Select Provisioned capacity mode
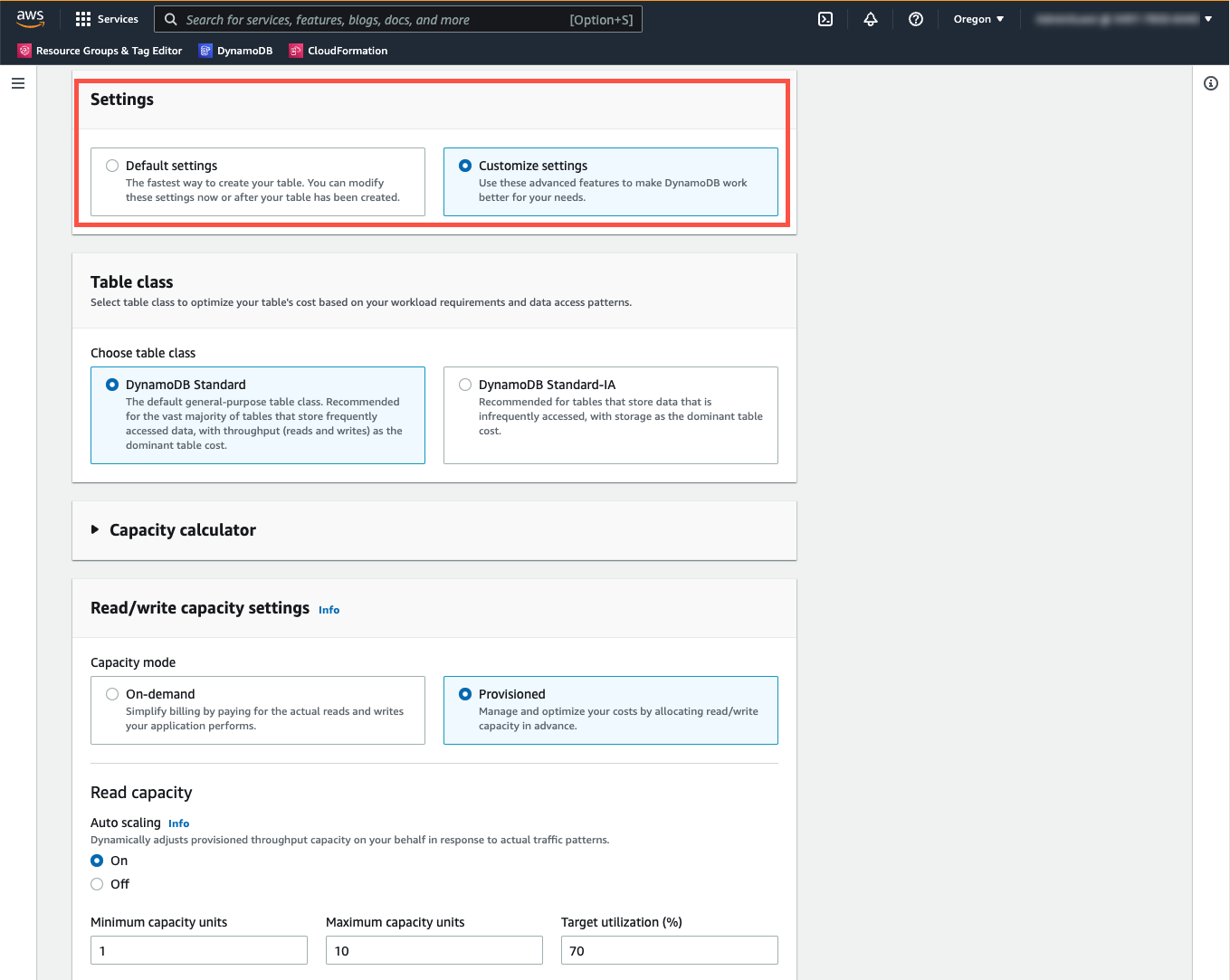The image size is (1230, 980). tap(465, 694)
